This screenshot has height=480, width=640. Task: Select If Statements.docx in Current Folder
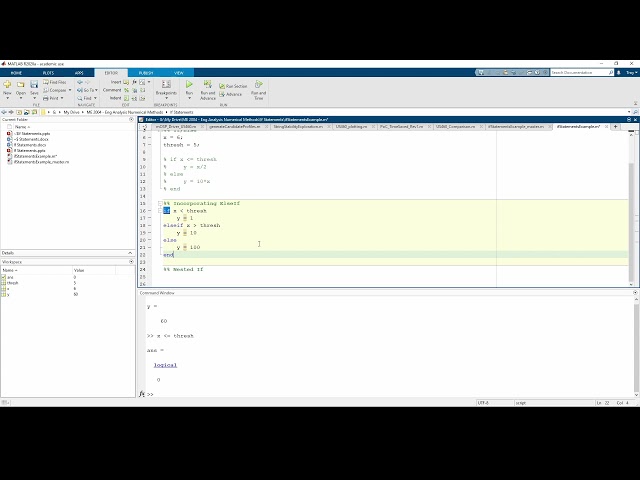click(30, 145)
